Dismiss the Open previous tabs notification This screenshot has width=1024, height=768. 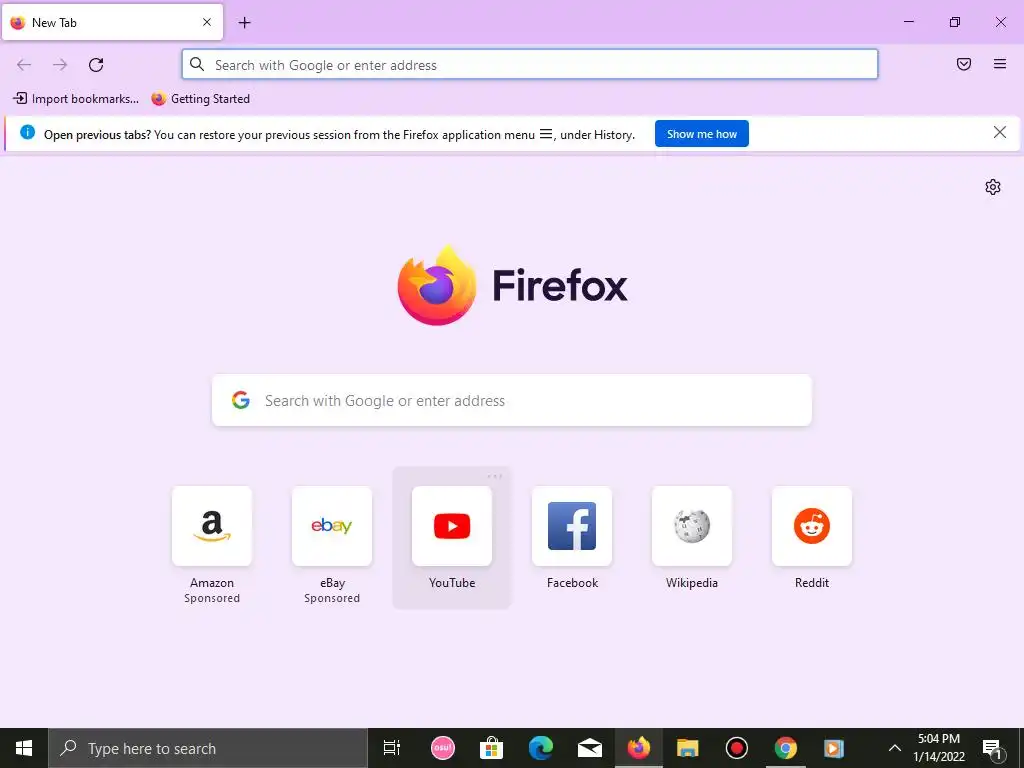click(x=999, y=133)
